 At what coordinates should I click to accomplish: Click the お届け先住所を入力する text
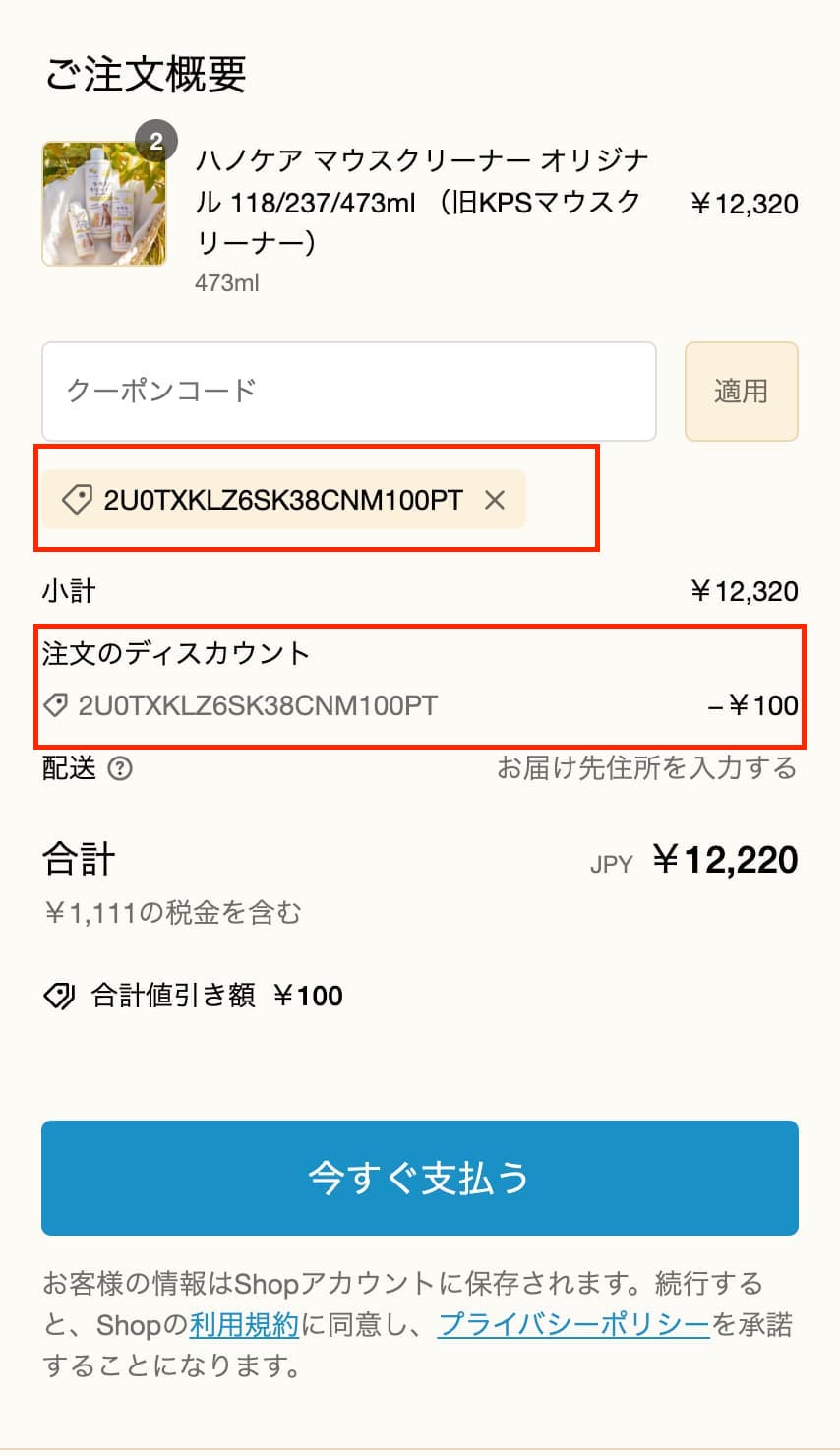tap(646, 768)
